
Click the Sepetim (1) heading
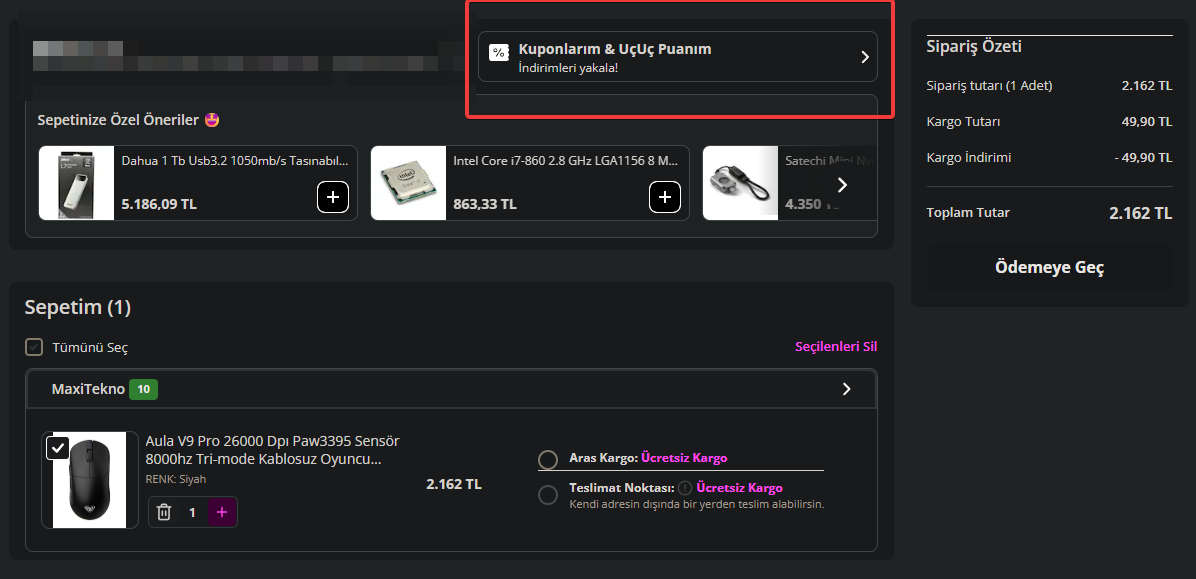78,307
